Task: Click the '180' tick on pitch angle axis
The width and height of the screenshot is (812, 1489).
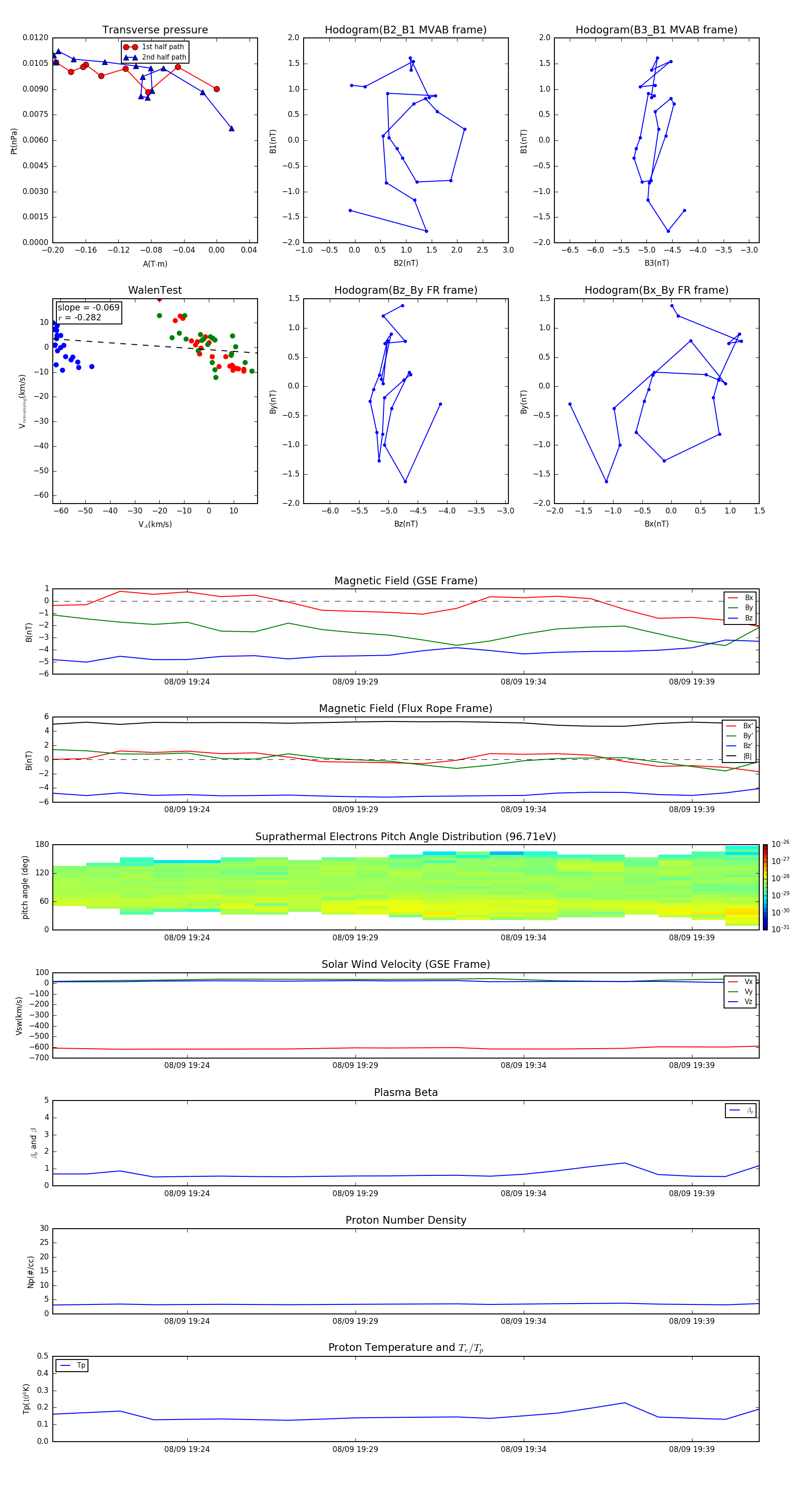Action: (x=42, y=845)
